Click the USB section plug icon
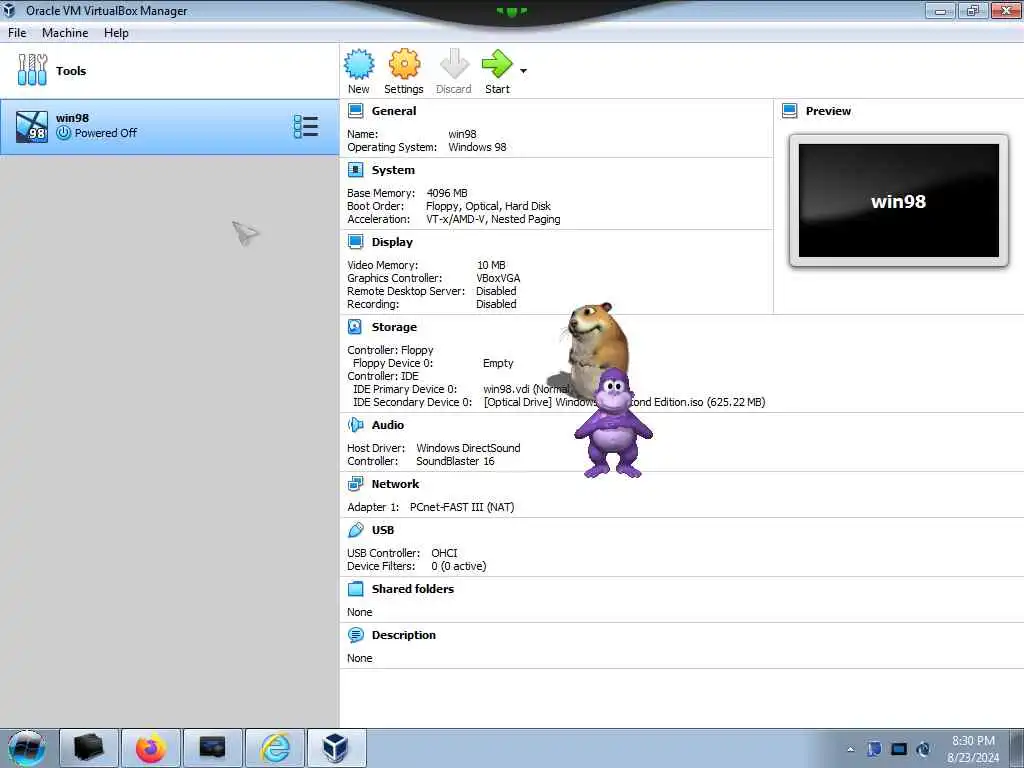Viewport: 1024px width, 768px height. [x=355, y=530]
